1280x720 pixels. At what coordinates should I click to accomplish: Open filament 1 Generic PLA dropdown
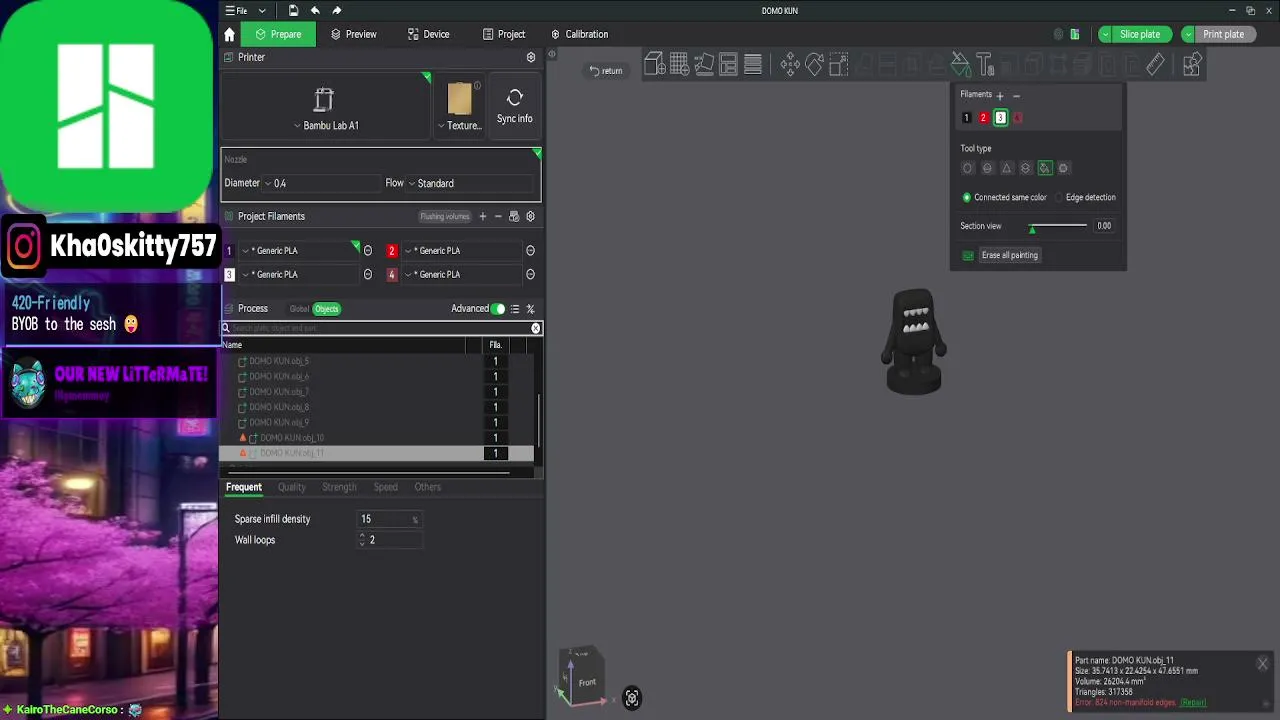point(298,251)
